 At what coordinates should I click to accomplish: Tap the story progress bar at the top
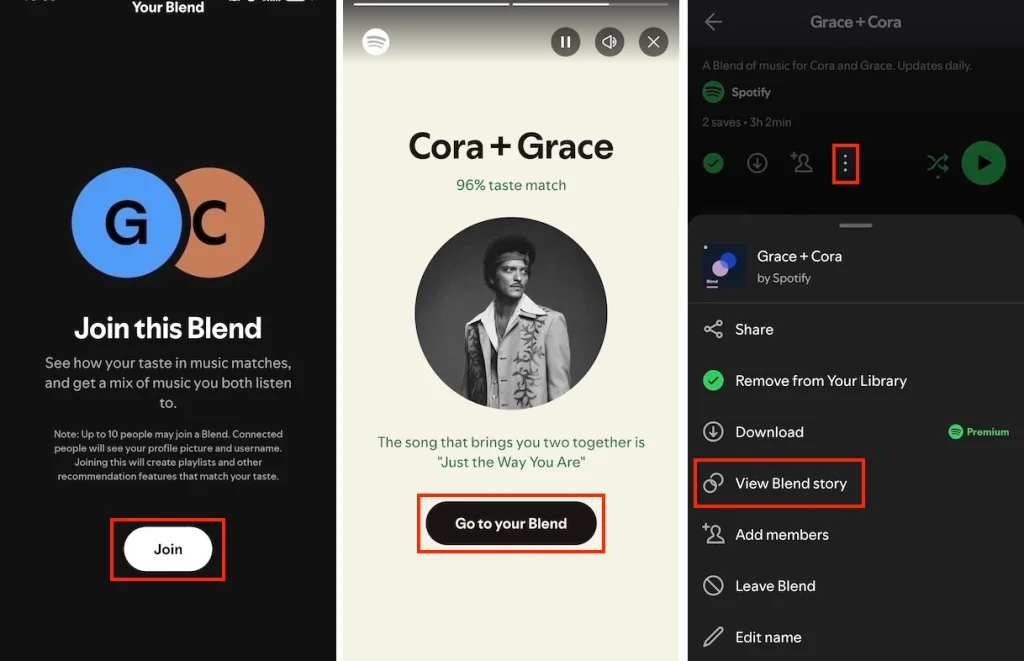pyautogui.click(x=511, y=4)
